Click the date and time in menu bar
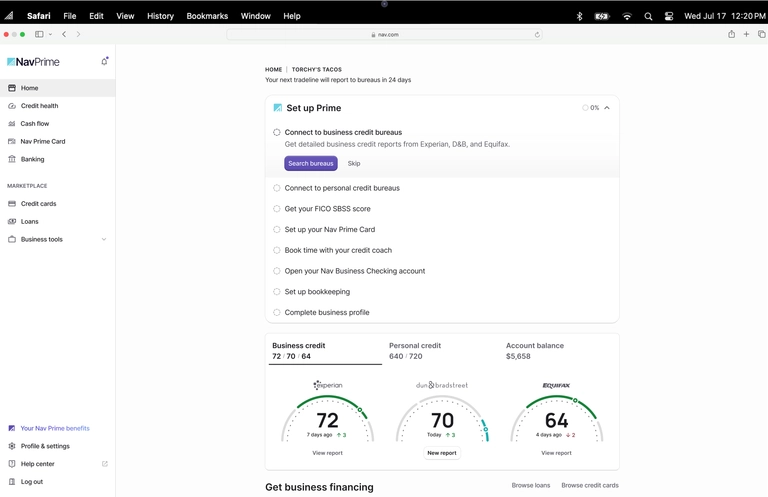This screenshot has width=768, height=497. 724,16
